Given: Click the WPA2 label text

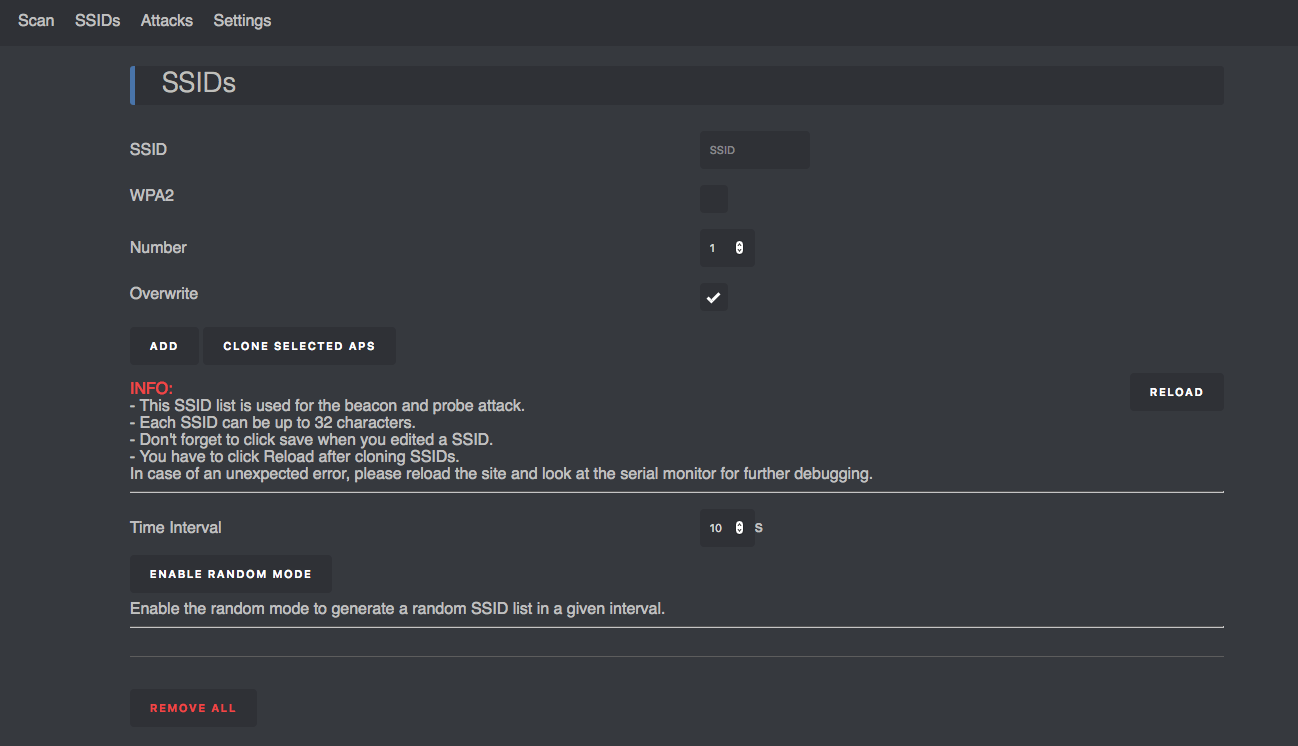Looking at the screenshot, I should point(152,195).
